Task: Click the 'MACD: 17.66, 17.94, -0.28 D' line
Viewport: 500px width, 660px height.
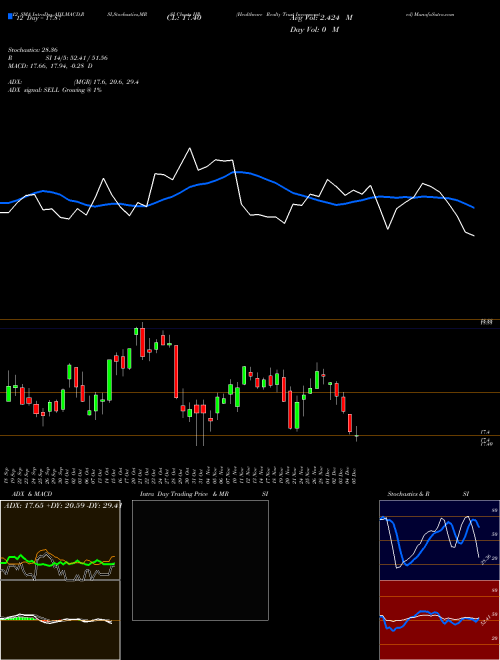Action: coord(50,66)
